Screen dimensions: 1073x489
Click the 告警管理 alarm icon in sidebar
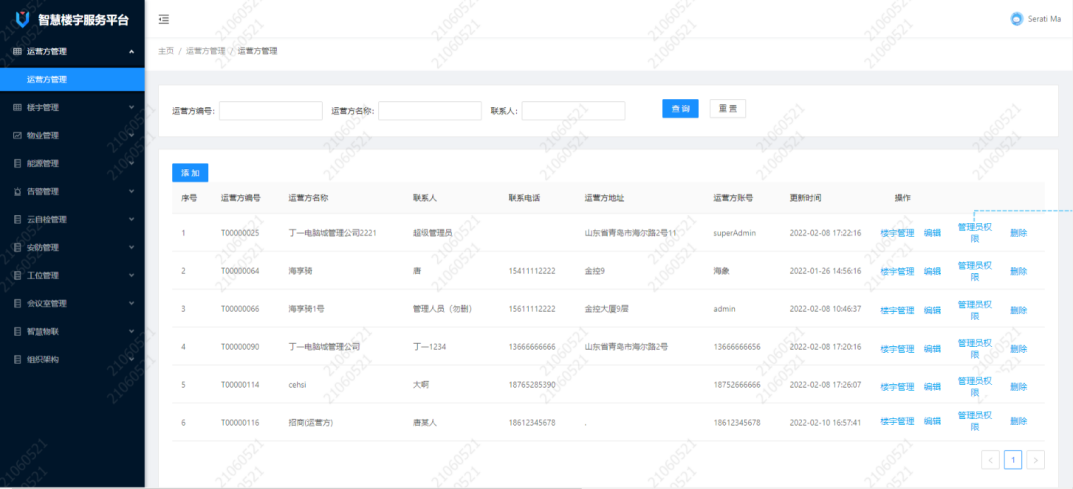point(17,191)
